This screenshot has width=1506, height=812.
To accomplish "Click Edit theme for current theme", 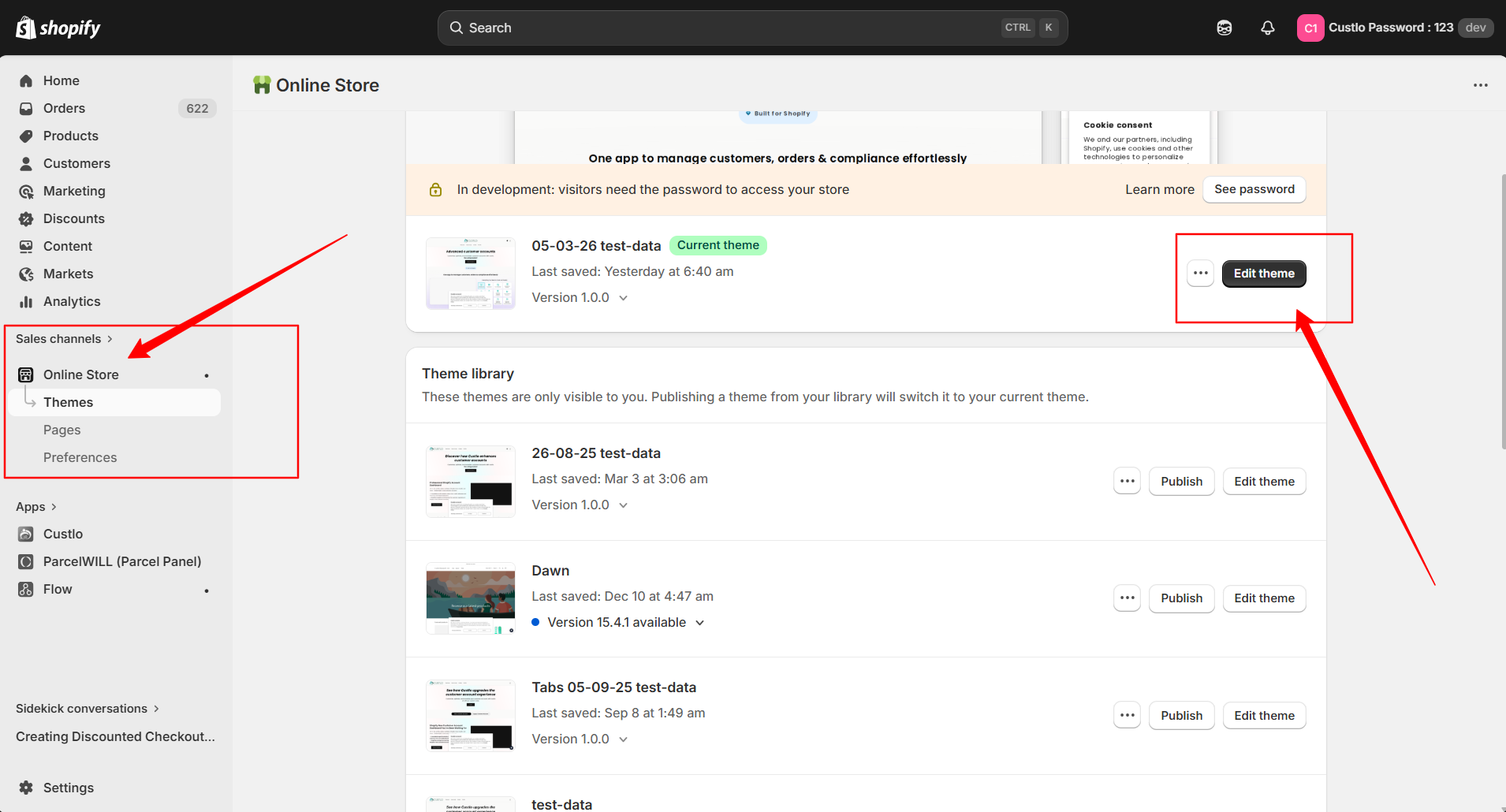I will point(1263,274).
